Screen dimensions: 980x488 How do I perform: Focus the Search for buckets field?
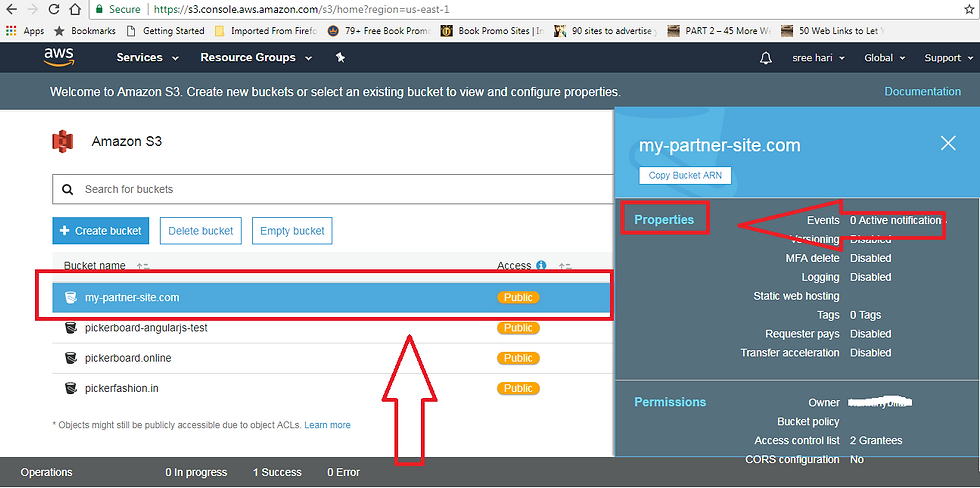pos(333,189)
